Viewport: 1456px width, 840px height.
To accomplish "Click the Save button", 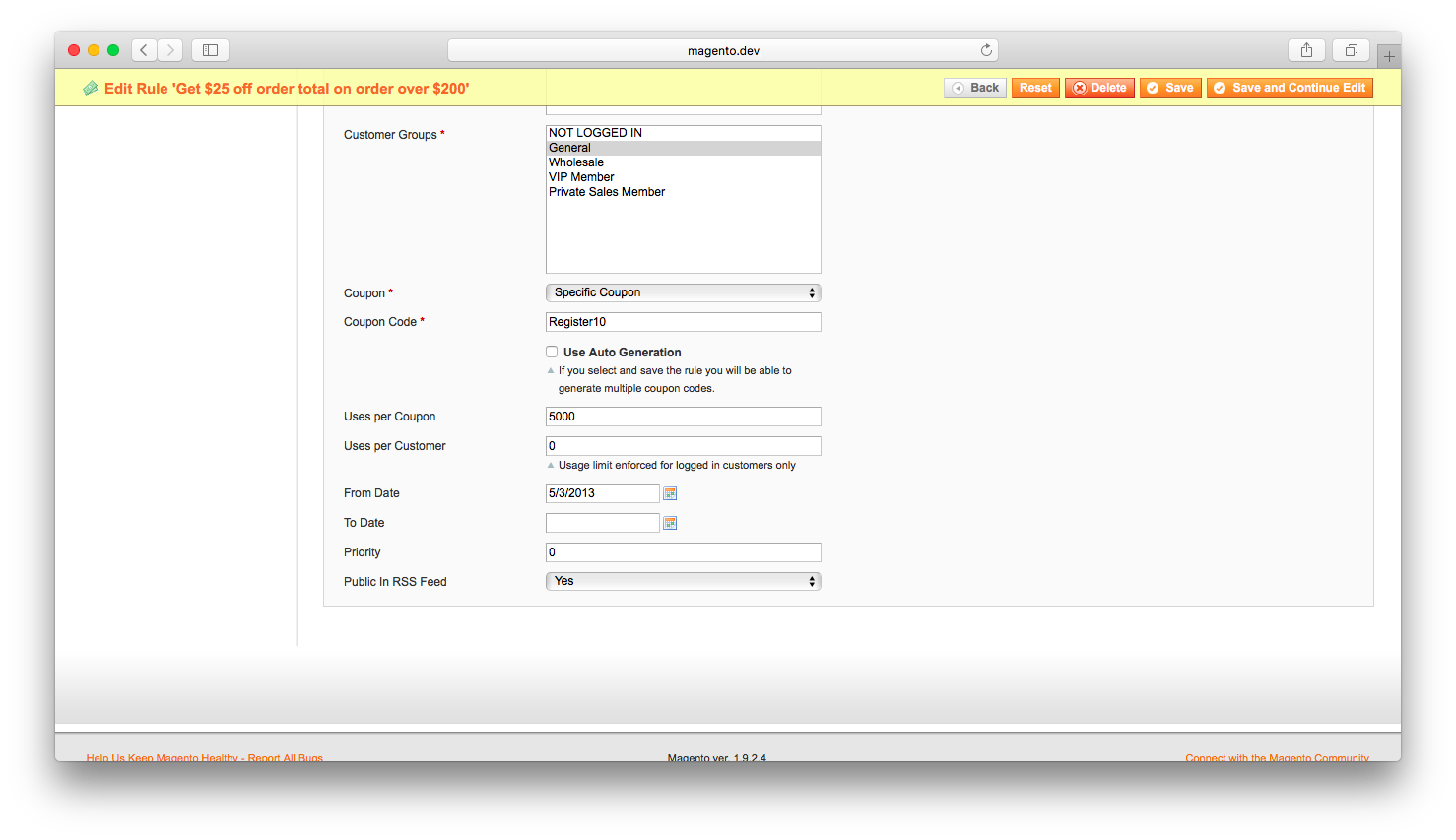I will tap(1170, 88).
